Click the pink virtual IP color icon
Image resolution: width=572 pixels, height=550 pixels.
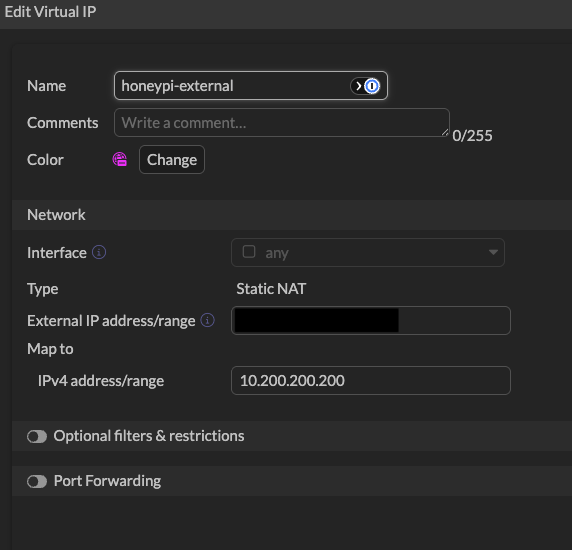click(120, 159)
